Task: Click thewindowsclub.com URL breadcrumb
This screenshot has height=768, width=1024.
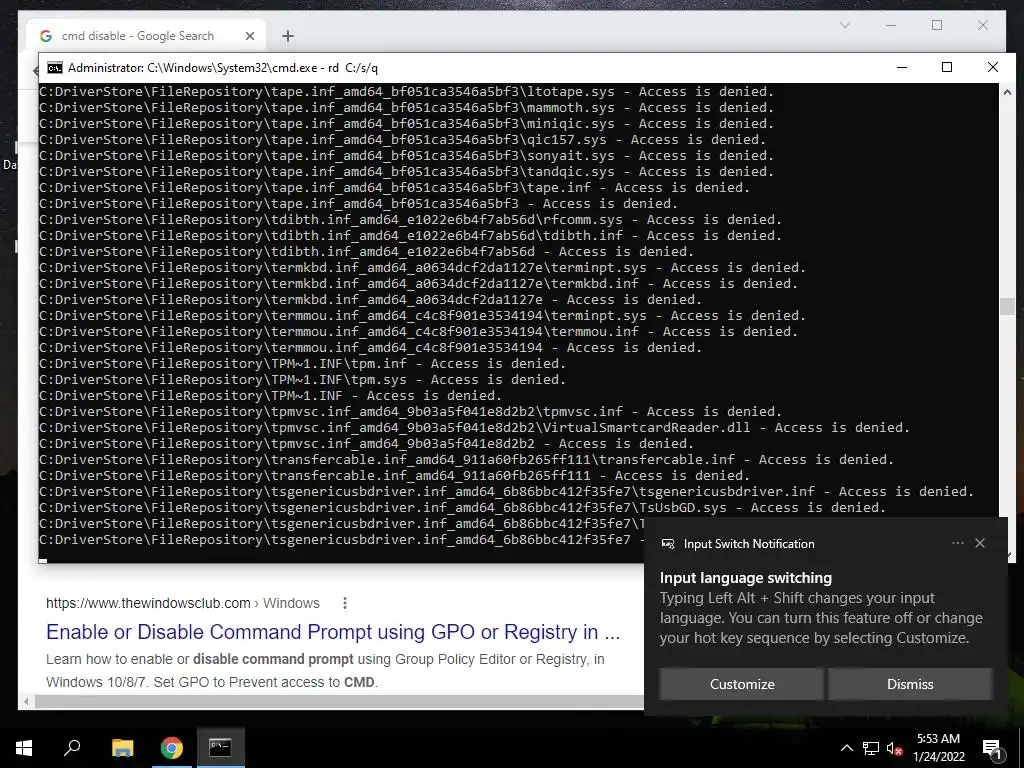Action: (183, 603)
